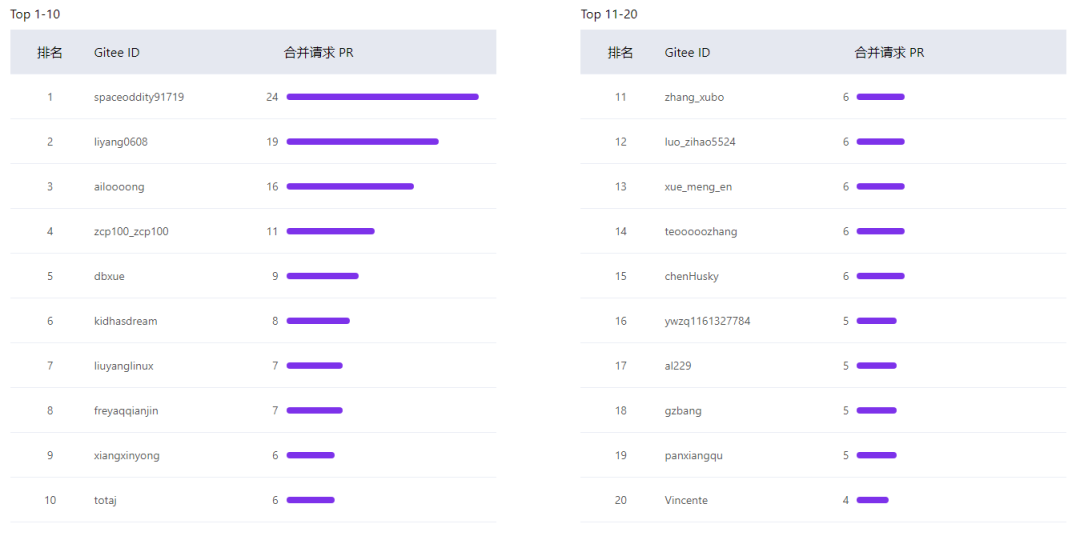The height and width of the screenshot is (536, 1080).
Task: Select zhang_xubo at rank 11
Action: [x=694, y=97]
